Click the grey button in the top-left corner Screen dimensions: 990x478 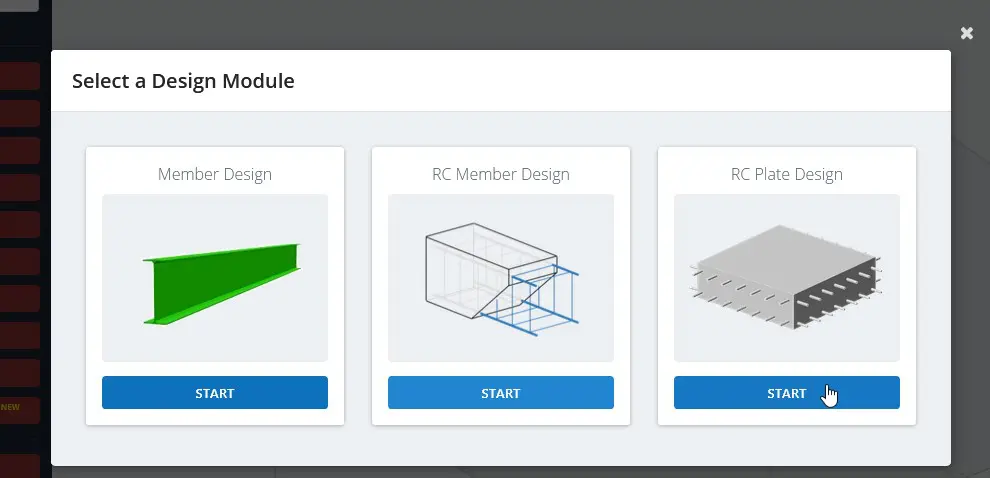(18, 5)
